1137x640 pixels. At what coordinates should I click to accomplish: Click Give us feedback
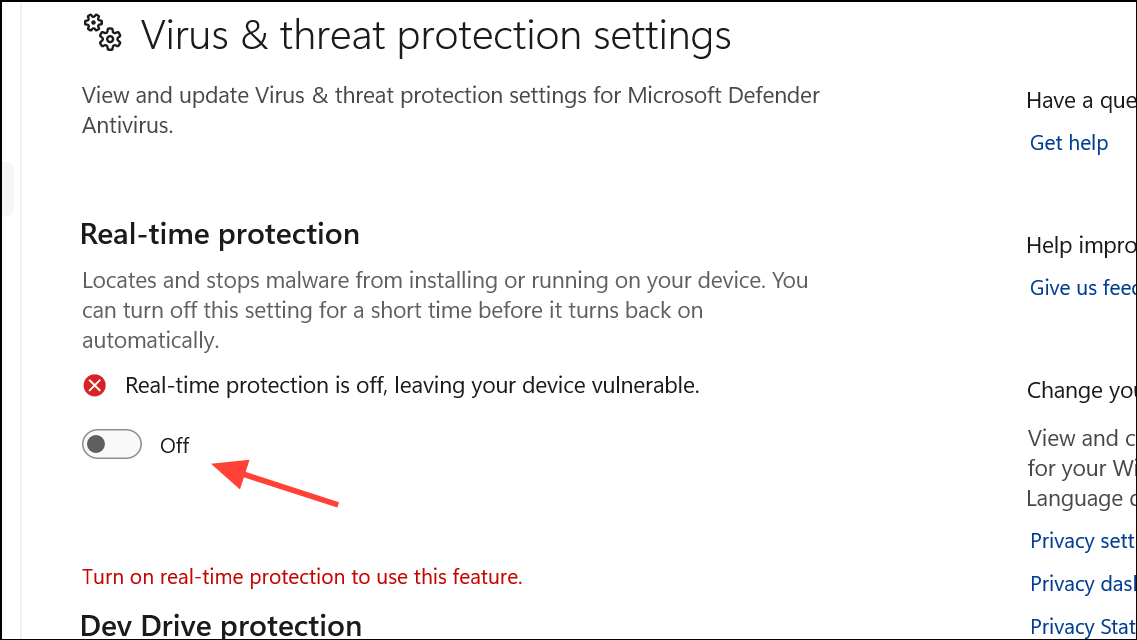click(x=1082, y=288)
